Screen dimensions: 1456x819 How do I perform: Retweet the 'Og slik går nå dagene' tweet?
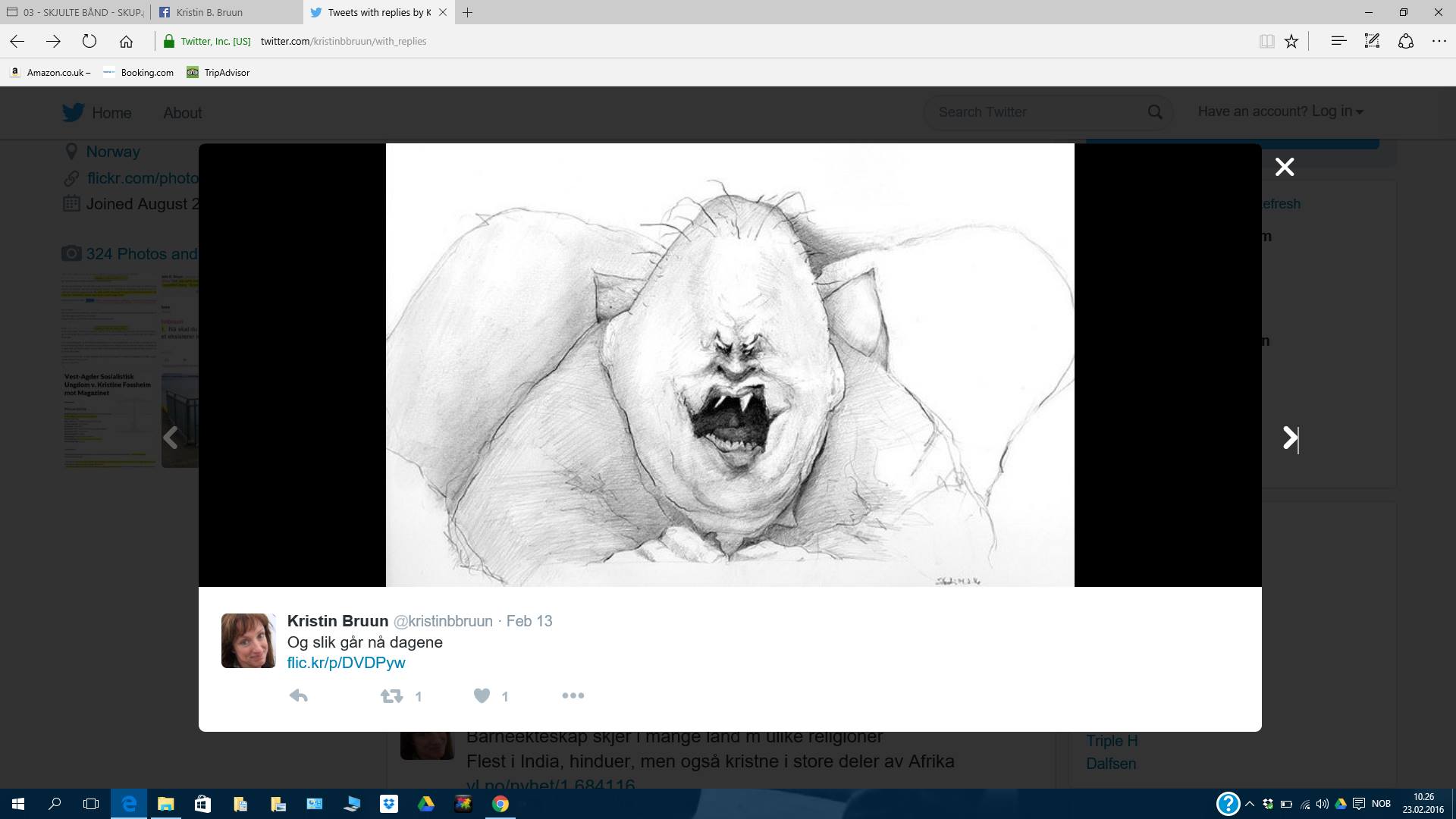pos(391,695)
